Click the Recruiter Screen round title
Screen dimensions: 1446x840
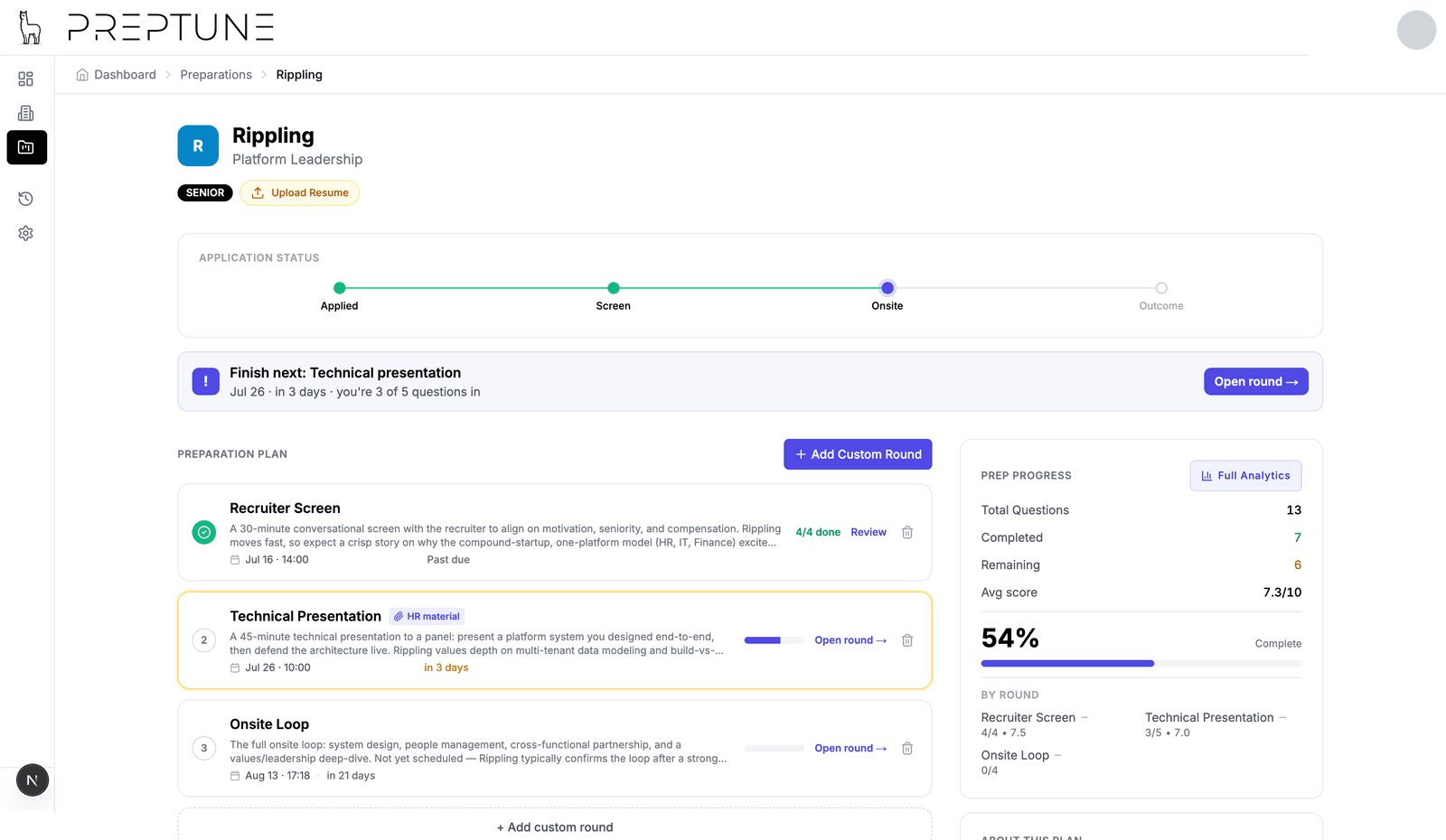[x=285, y=509]
